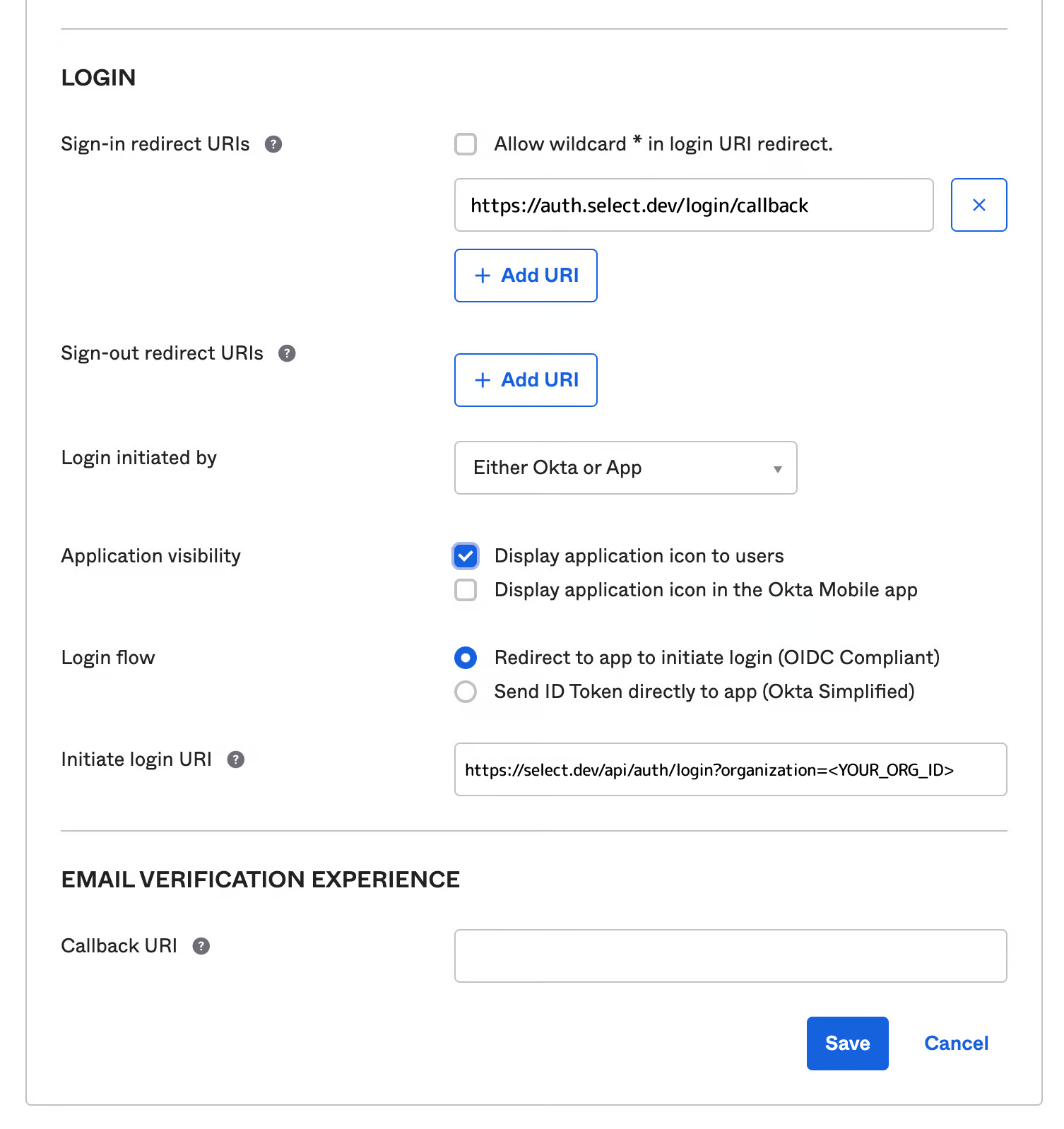Click the Initiate login URI label
This screenshot has width=1064, height=1129.
136,759
